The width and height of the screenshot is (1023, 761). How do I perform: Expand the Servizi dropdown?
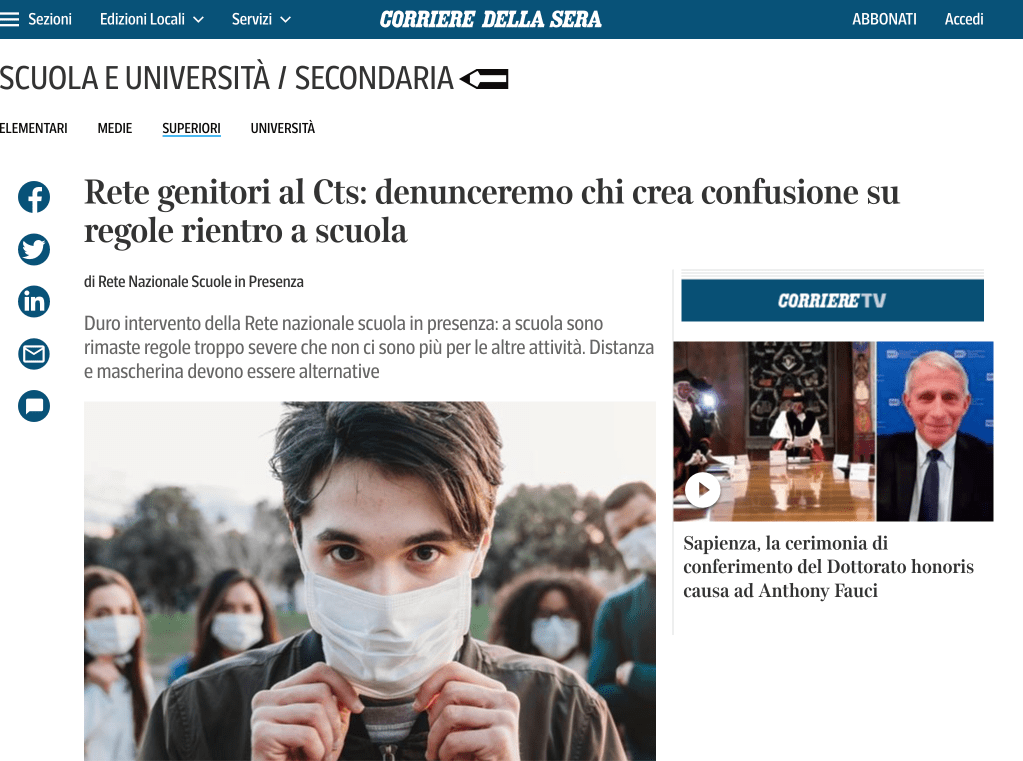(x=261, y=20)
